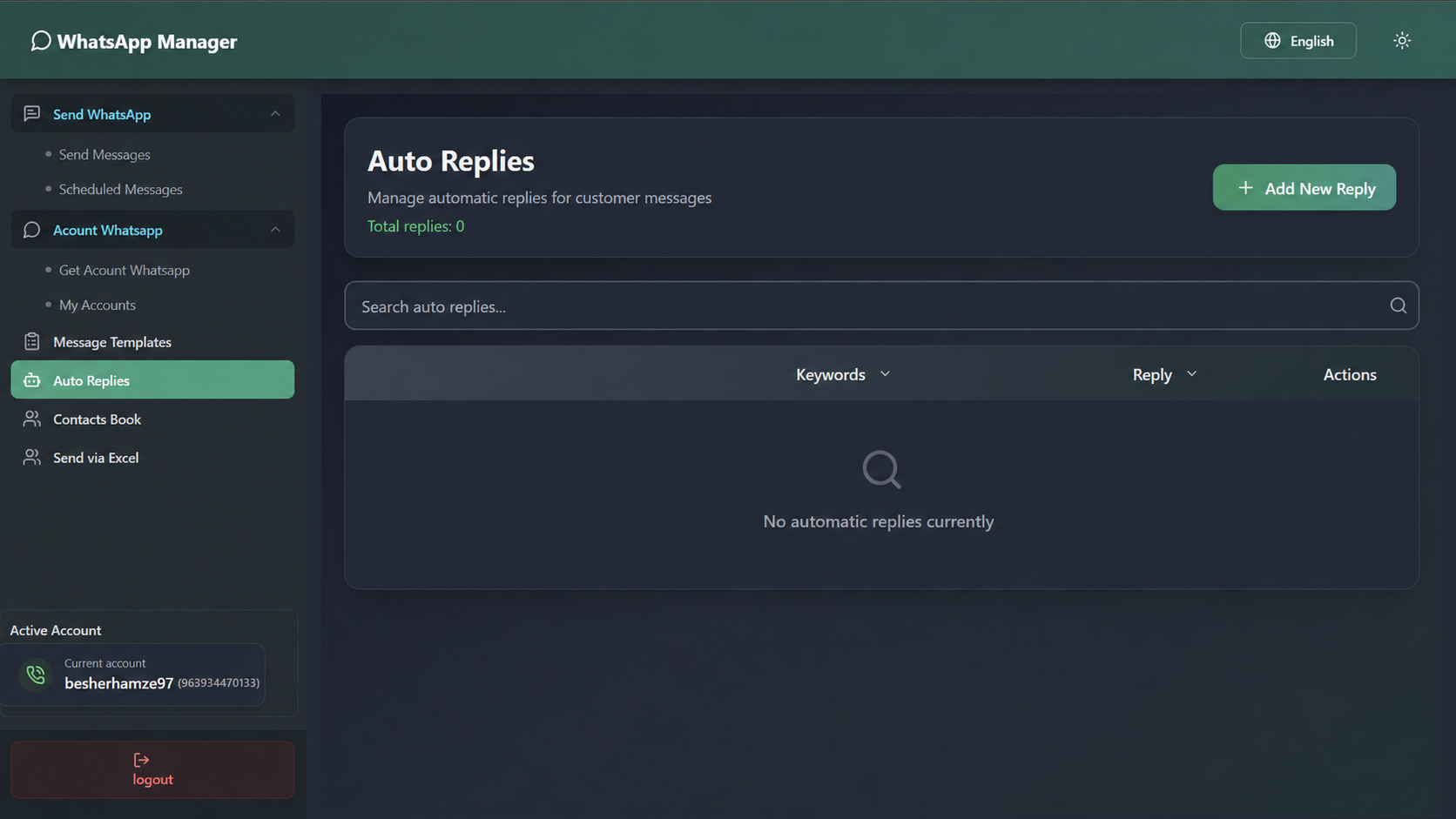
Task: Open Scheduled Messages page
Action: coord(121,190)
